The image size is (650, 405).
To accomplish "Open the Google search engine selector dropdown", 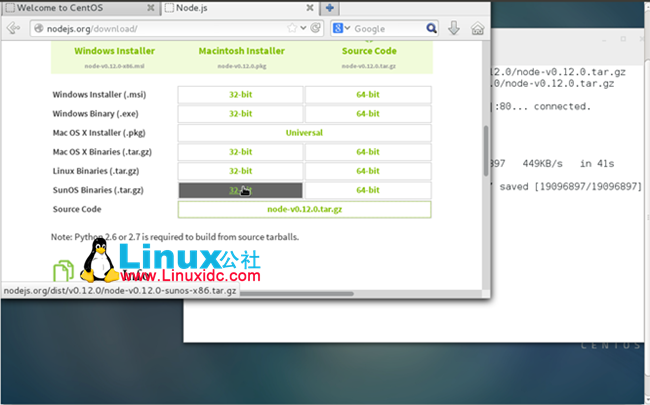I will pos(342,28).
